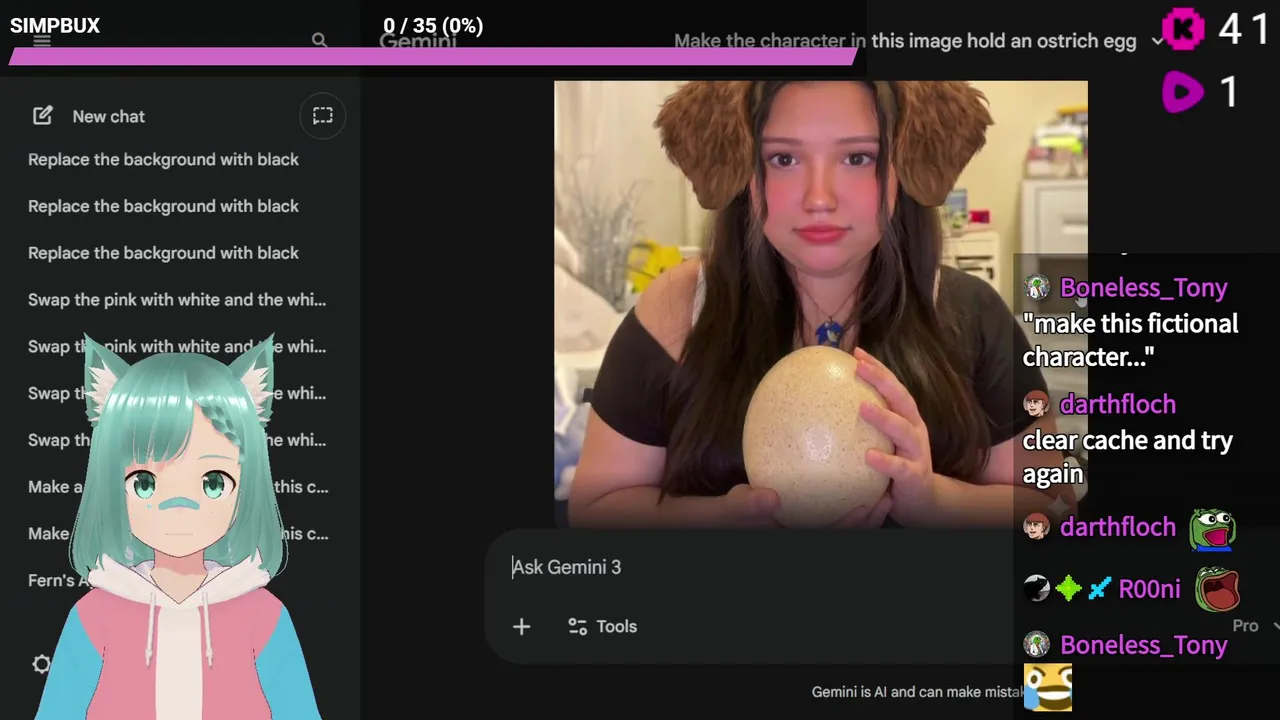Click the 'clear cache and try again' message
1280x720 pixels.
point(1127,457)
